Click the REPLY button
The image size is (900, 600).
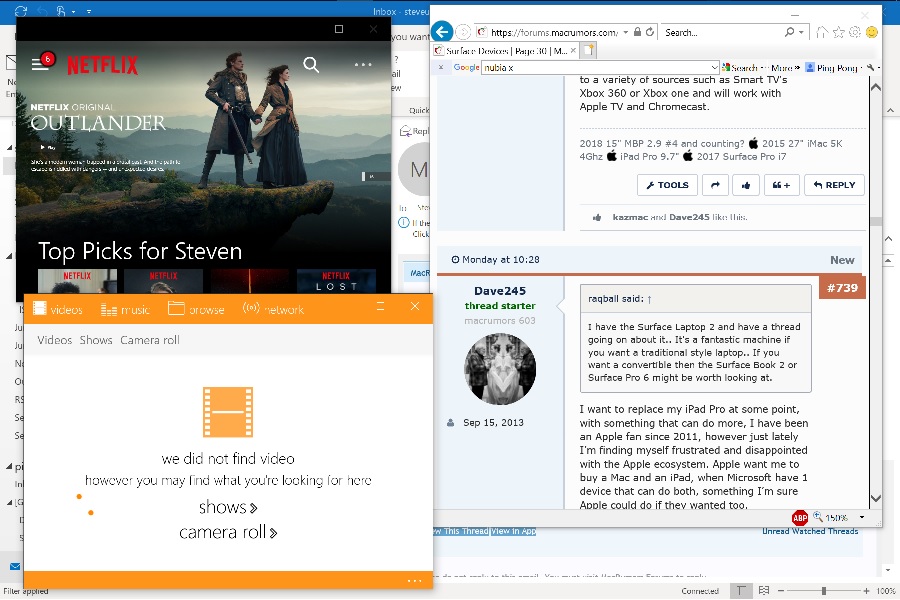pyautogui.click(x=834, y=185)
